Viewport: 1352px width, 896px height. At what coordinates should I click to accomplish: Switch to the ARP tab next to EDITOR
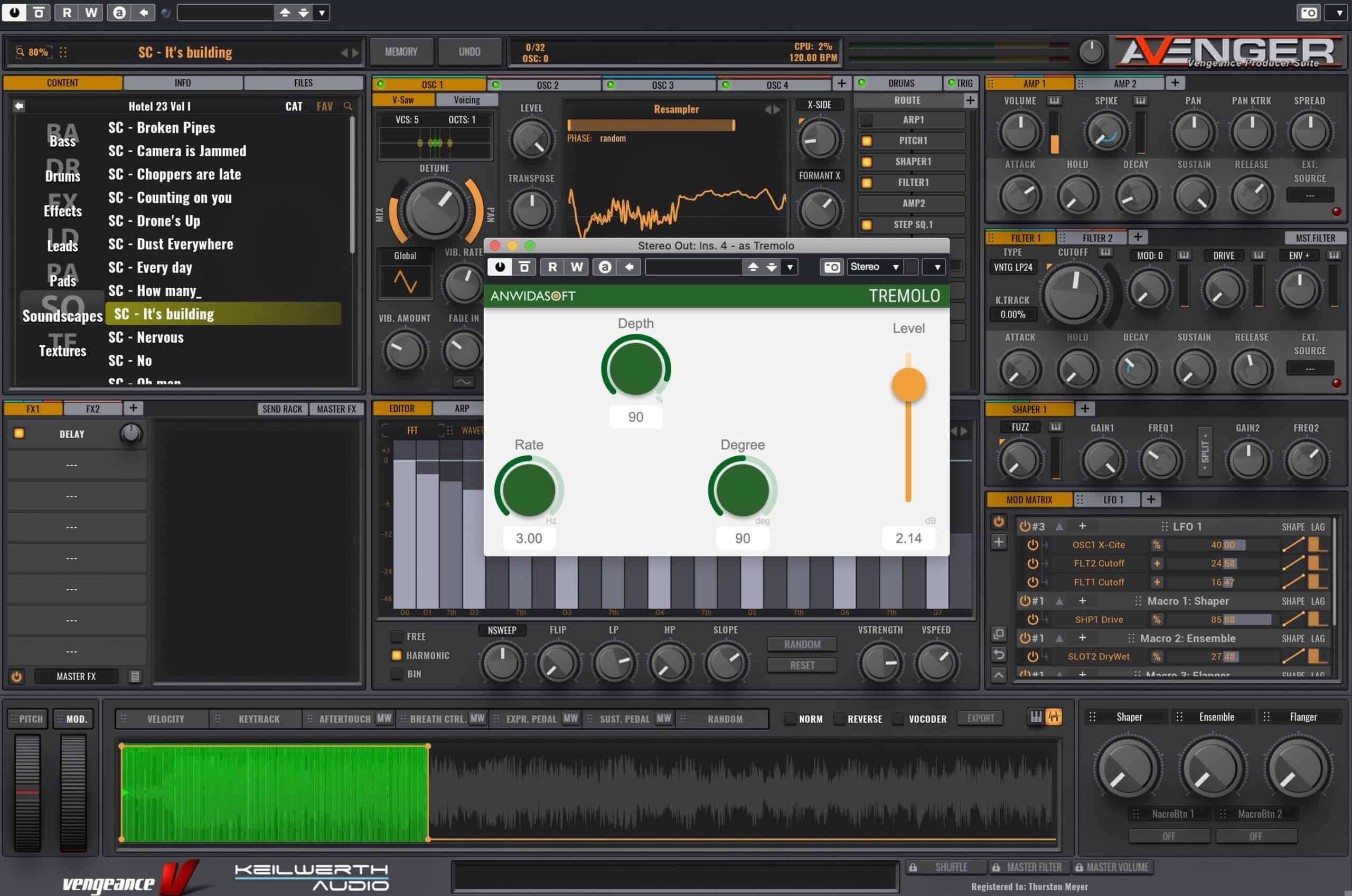[x=462, y=409]
